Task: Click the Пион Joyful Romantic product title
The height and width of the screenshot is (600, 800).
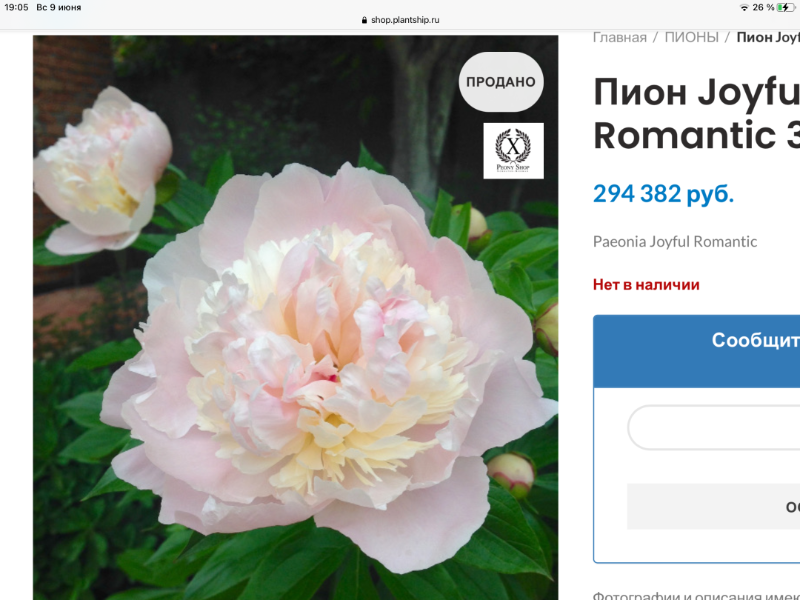Action: (x=696, y=113)
